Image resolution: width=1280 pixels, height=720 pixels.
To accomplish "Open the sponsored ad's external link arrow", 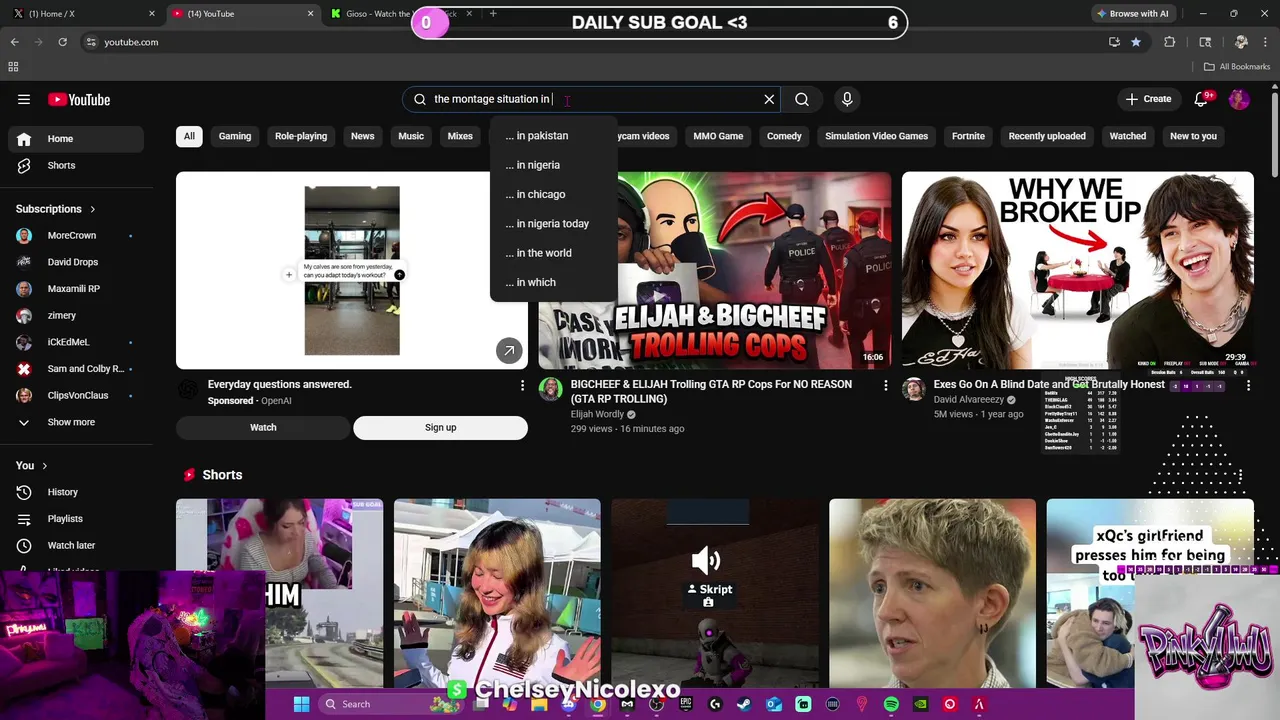I will (x=509, y=350).
